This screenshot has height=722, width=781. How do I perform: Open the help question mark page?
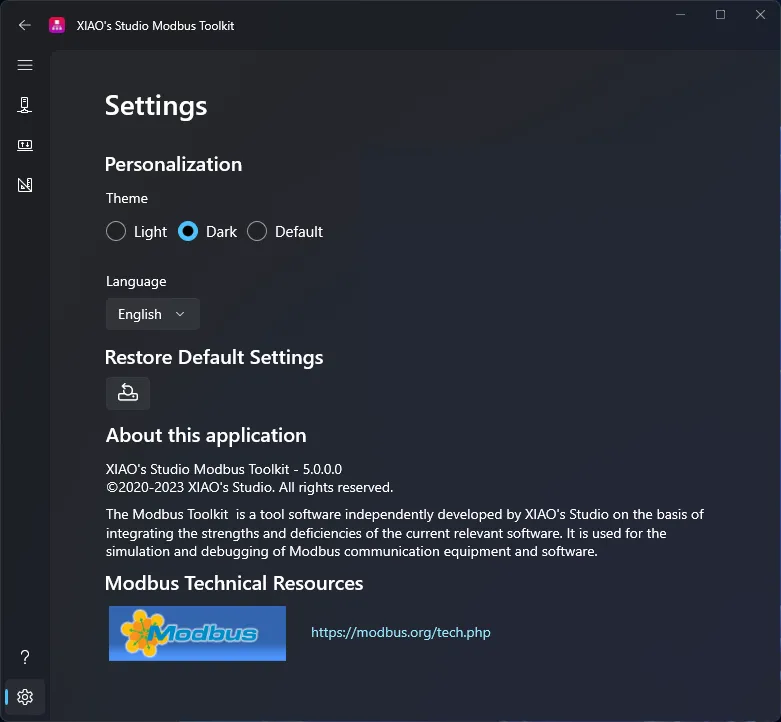tap(25, 657)
